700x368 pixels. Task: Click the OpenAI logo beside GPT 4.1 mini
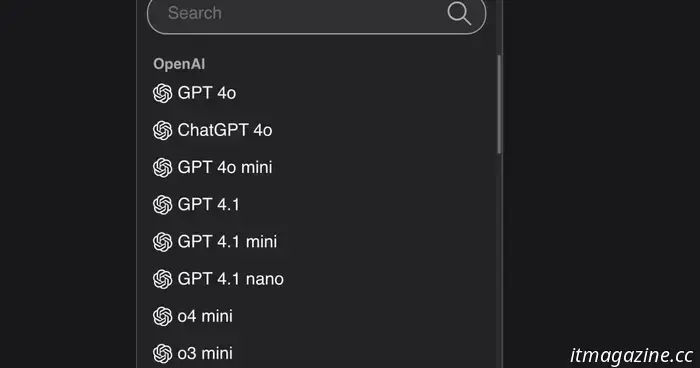[162, 242]
